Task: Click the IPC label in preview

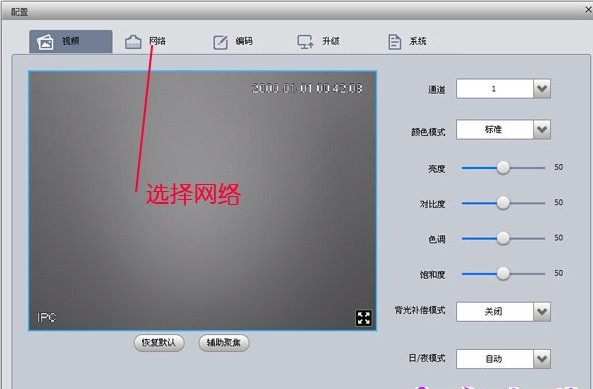Action: [47, 318]
